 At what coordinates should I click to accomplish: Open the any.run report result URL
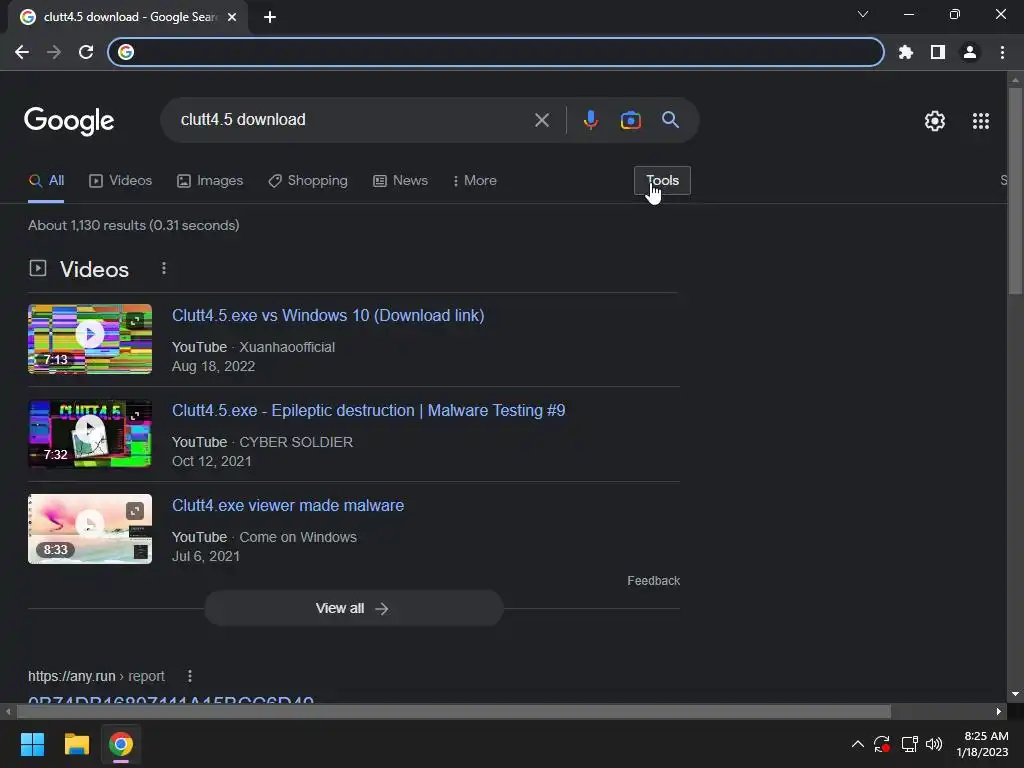pos(96,676)
